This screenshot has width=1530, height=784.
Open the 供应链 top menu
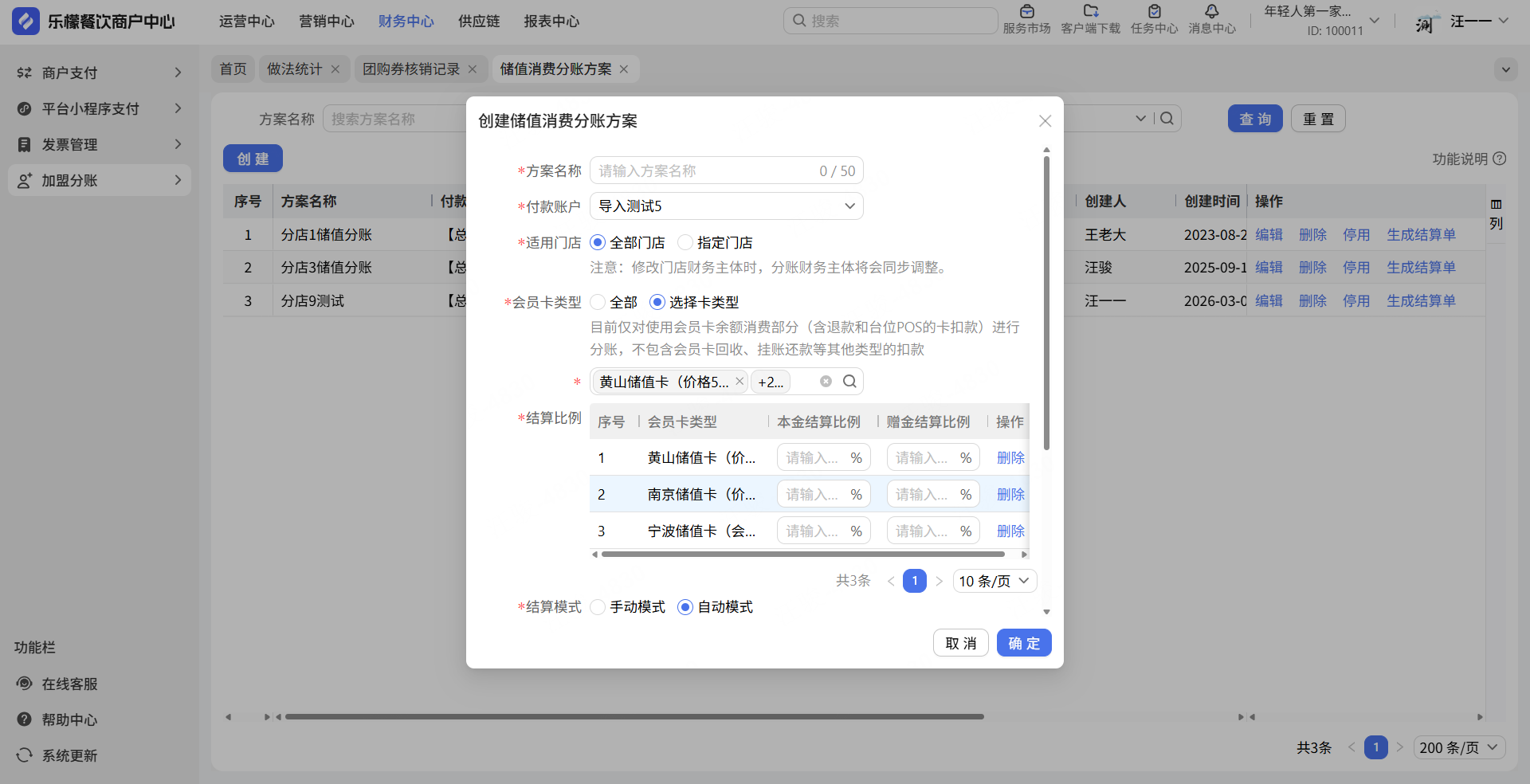pos(479,22)
